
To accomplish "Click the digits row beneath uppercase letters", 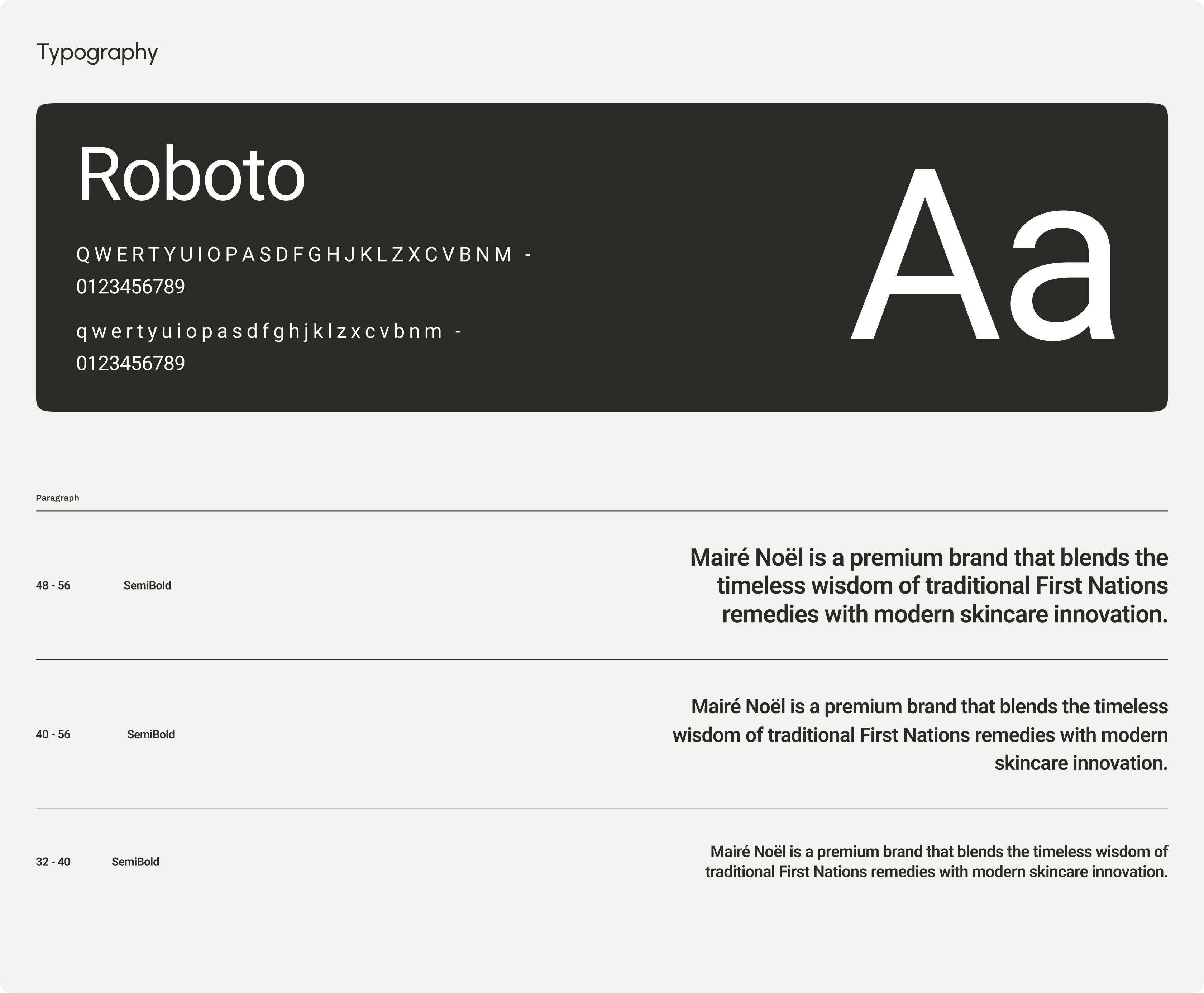I will (x=130, y=287).
